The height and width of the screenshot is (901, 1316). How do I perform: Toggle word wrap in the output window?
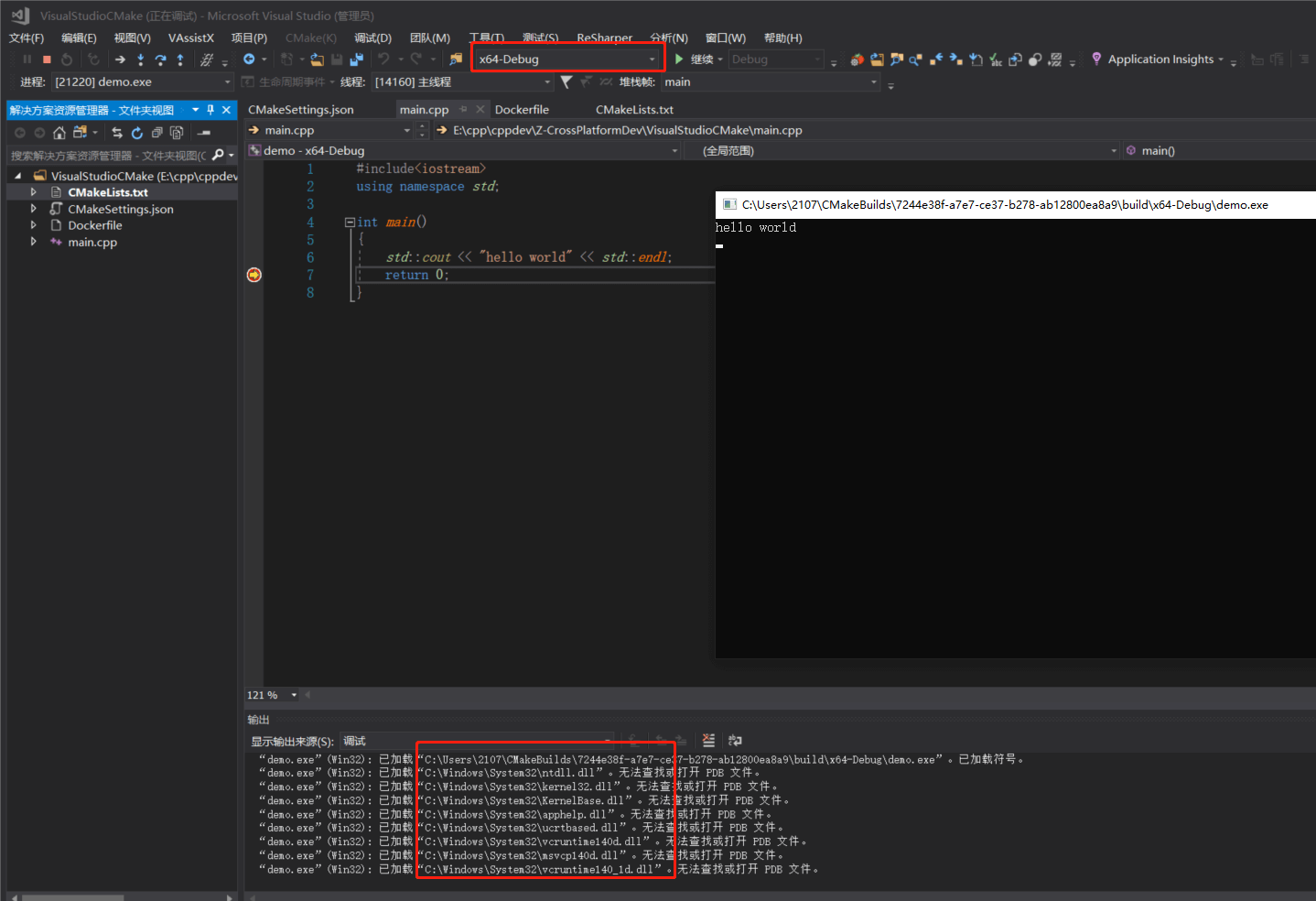(x=735, y=741)
